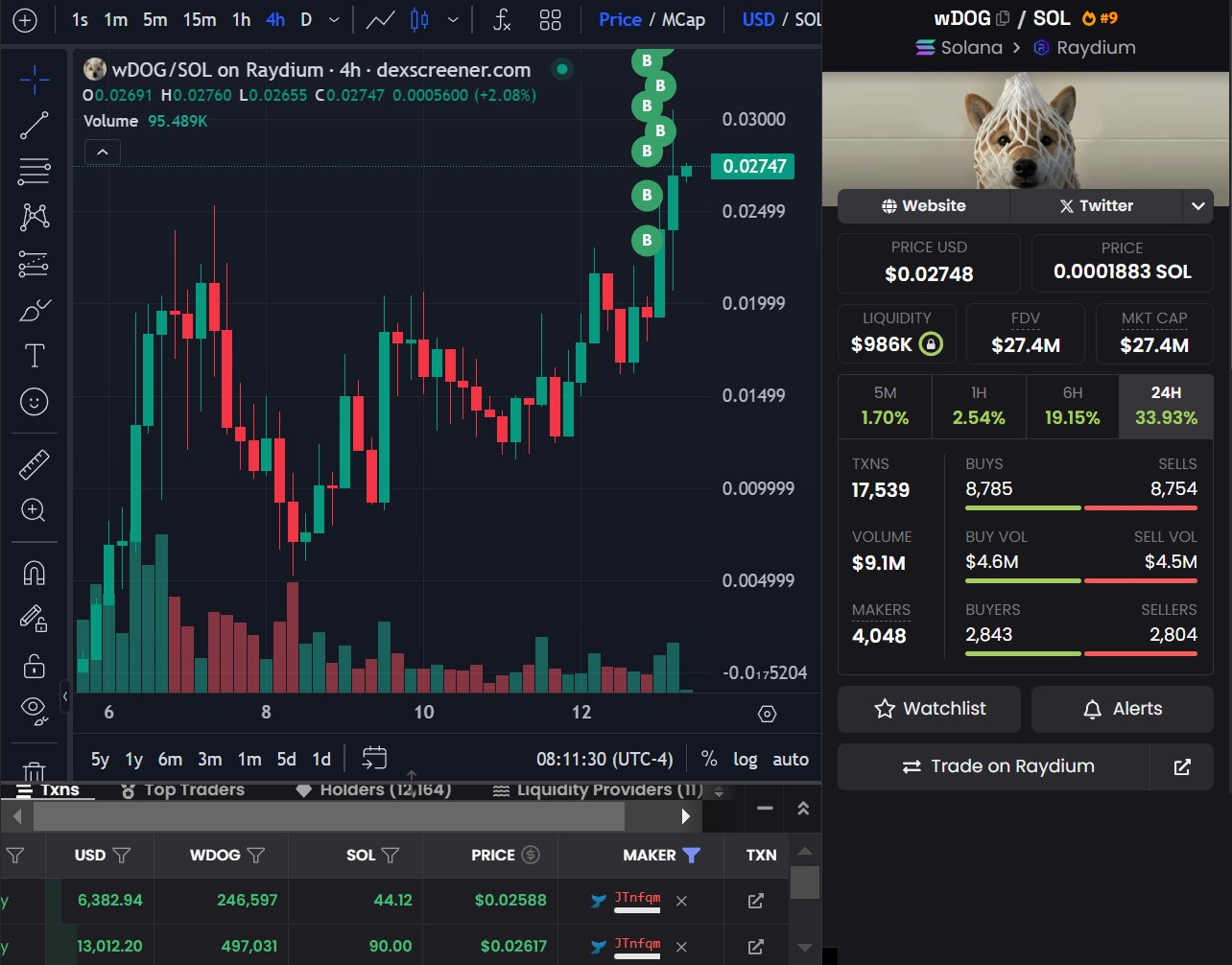The height and width of the screenshot is (965, 1232).
Task: Collapse the chart legend arrow under Volume
Action: coord(103,152)
